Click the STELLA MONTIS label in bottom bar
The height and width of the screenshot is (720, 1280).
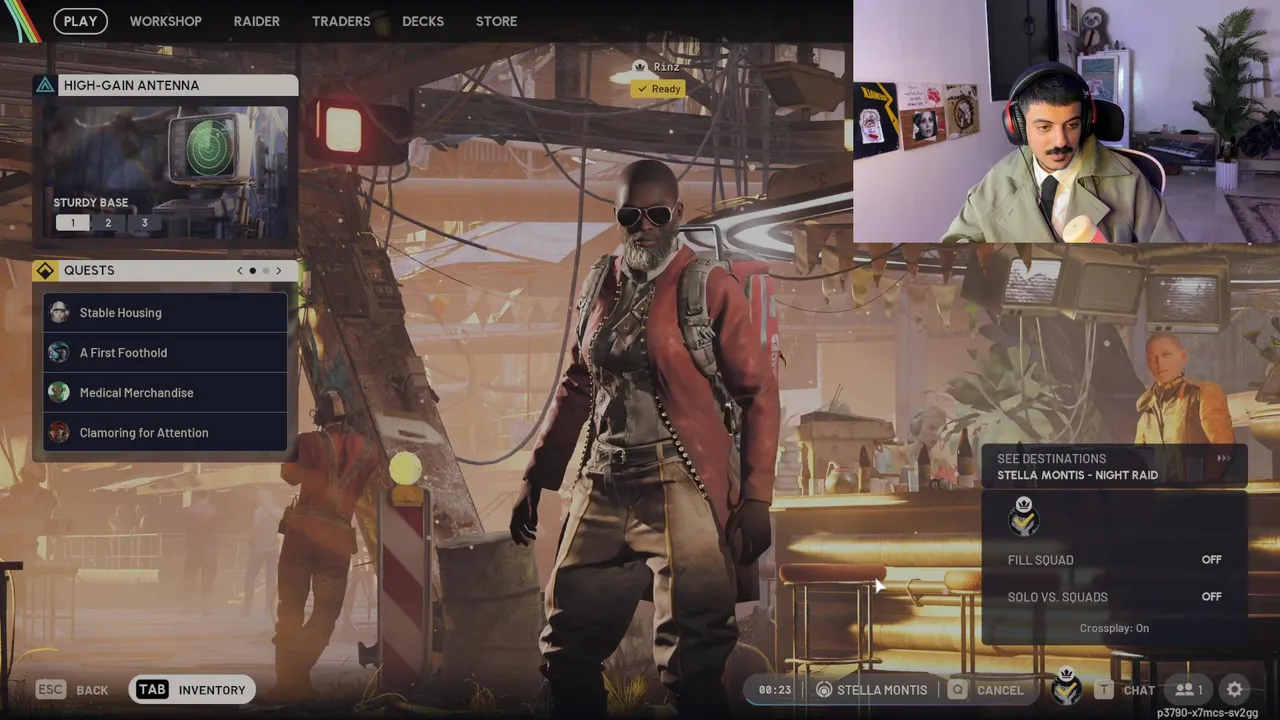click(x=882, y=690)
